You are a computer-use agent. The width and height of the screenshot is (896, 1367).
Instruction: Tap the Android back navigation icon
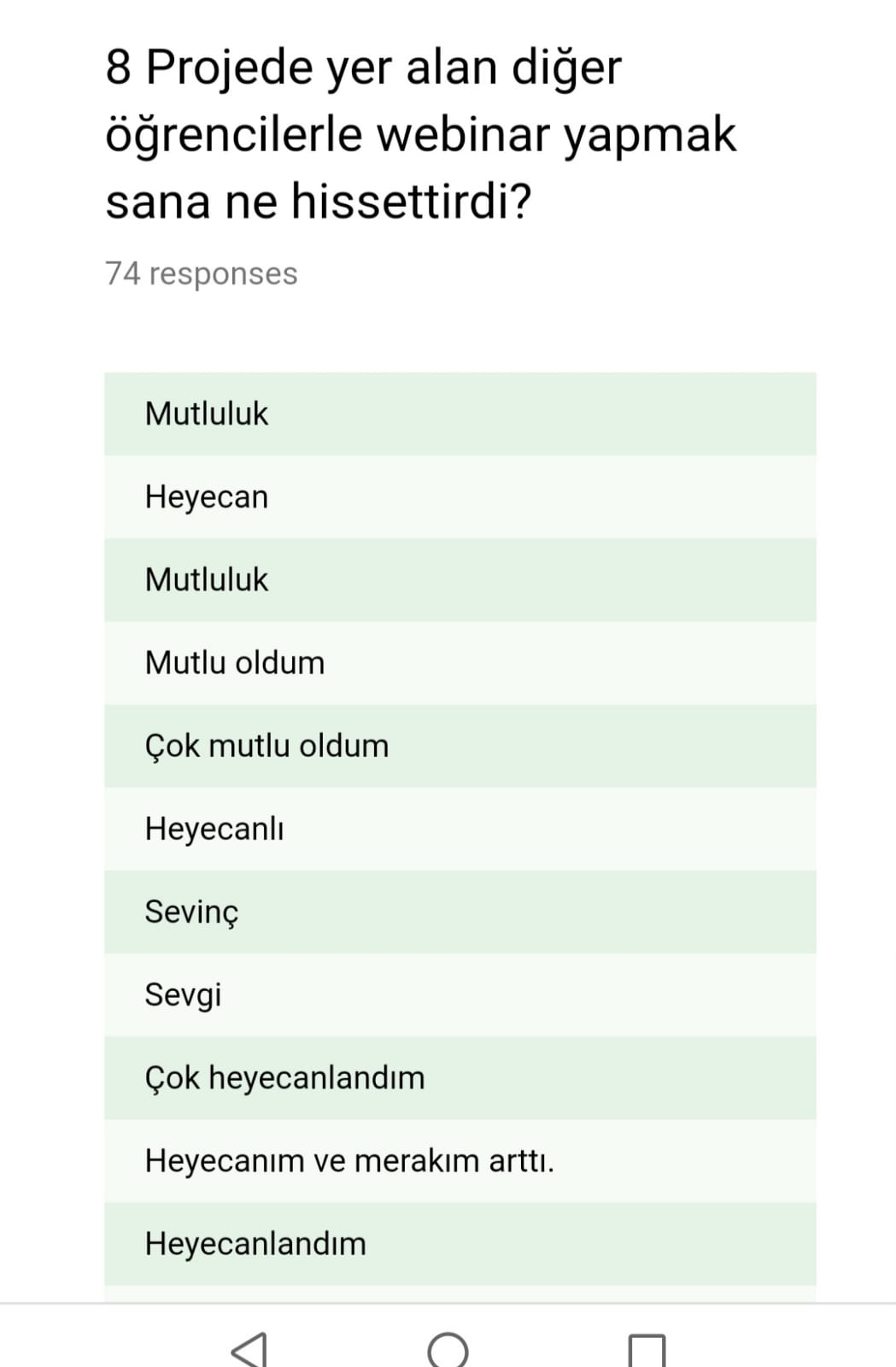pyautogui.click(x=249, y=1348)
